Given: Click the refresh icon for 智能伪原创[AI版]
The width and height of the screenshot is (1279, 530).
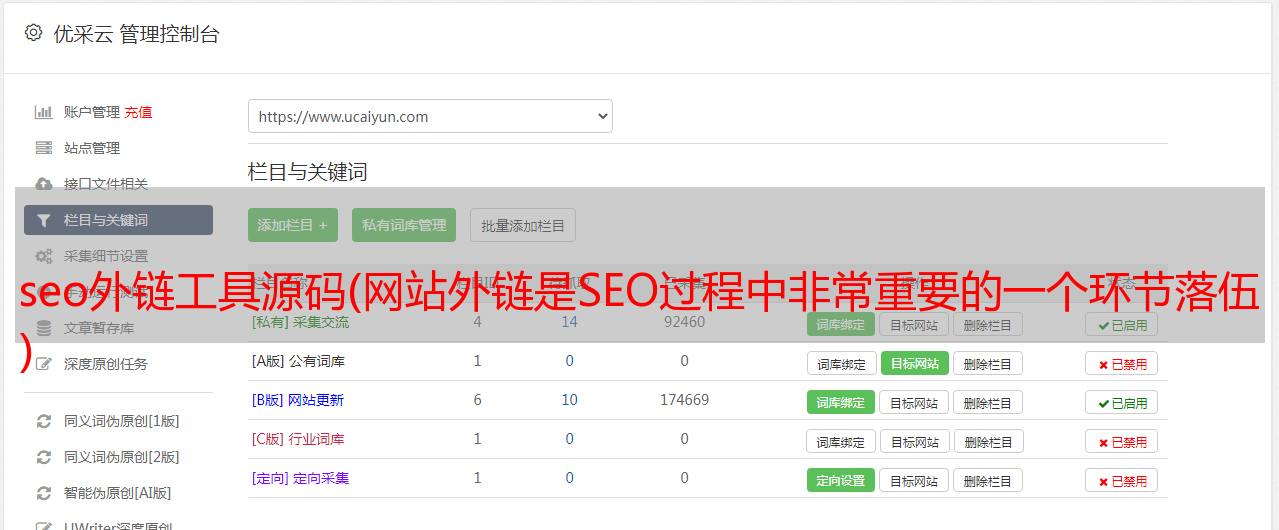Looking at the screenshot, I should click(x=44, y=493).
